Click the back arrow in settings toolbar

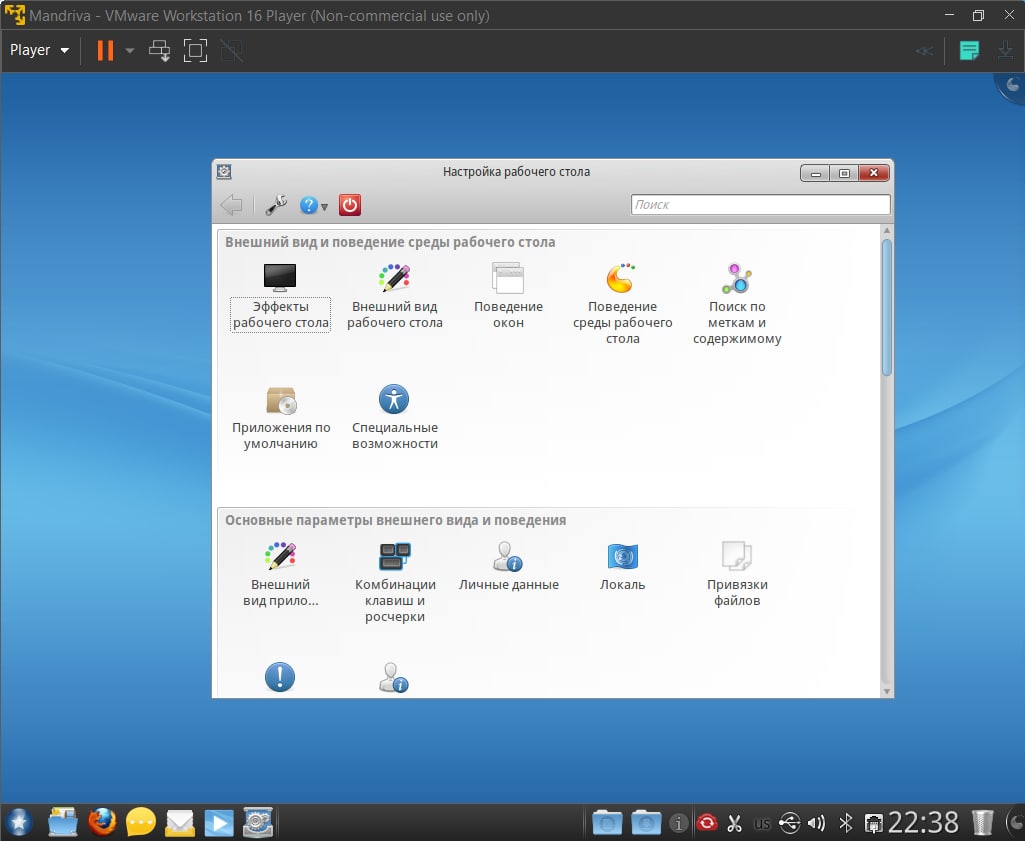[x=231, y=205]
